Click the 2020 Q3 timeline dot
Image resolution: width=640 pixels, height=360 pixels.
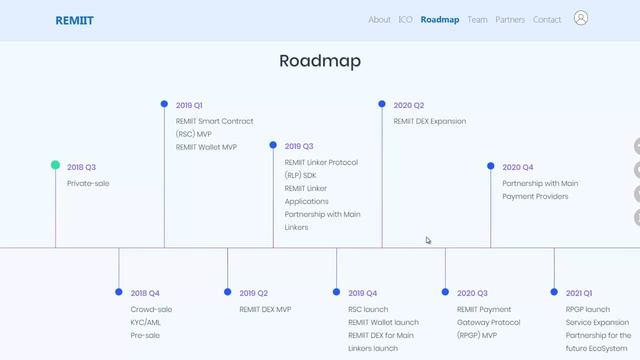(445, 292)
